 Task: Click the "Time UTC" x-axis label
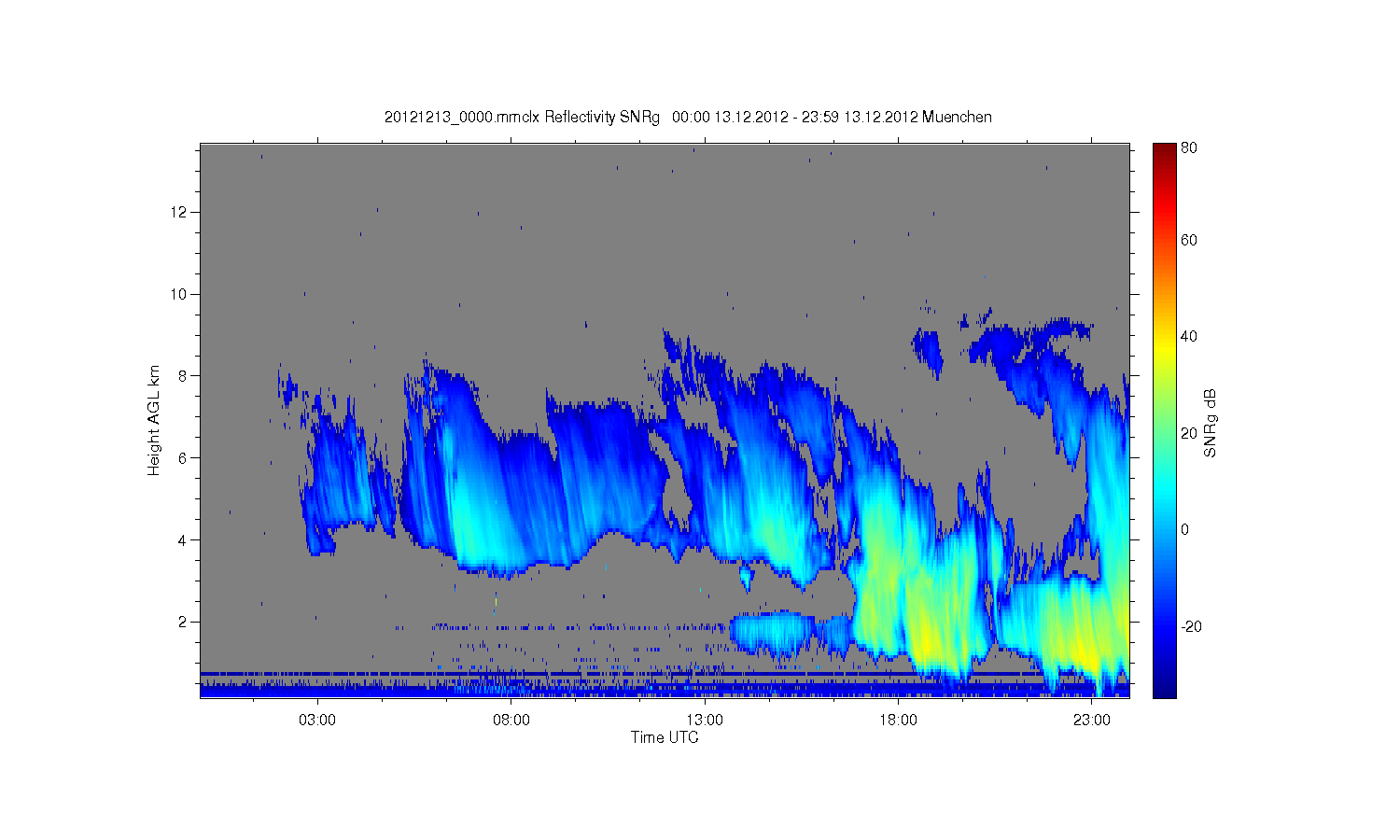click(x=665, y=737)
